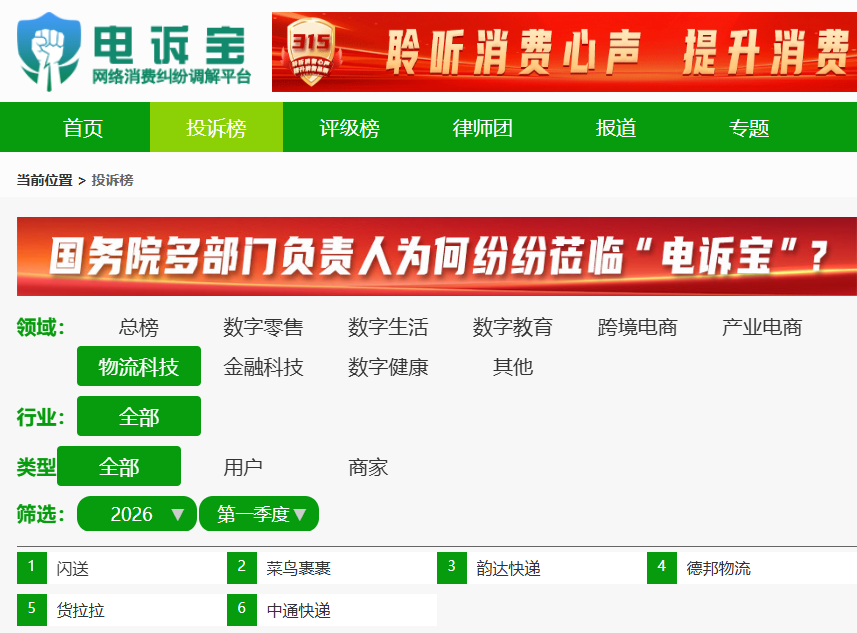857x633 pixels.
Task: Switch to the 评级榜 tab
Action: pos(349,128)
